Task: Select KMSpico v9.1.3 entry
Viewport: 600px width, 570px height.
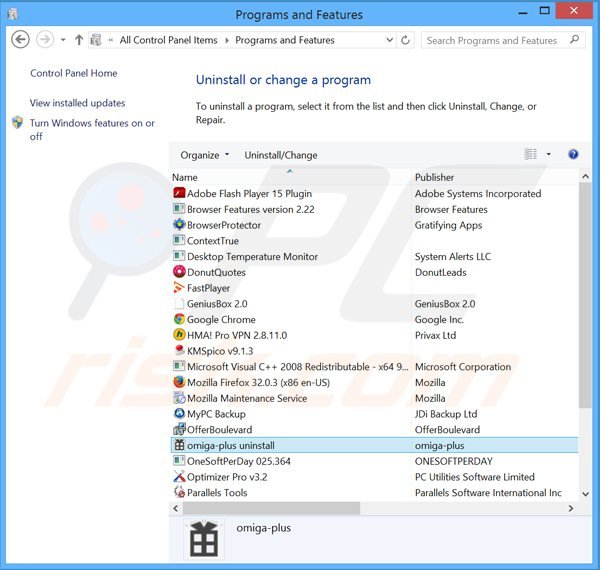Action: [x=220, y=351]
